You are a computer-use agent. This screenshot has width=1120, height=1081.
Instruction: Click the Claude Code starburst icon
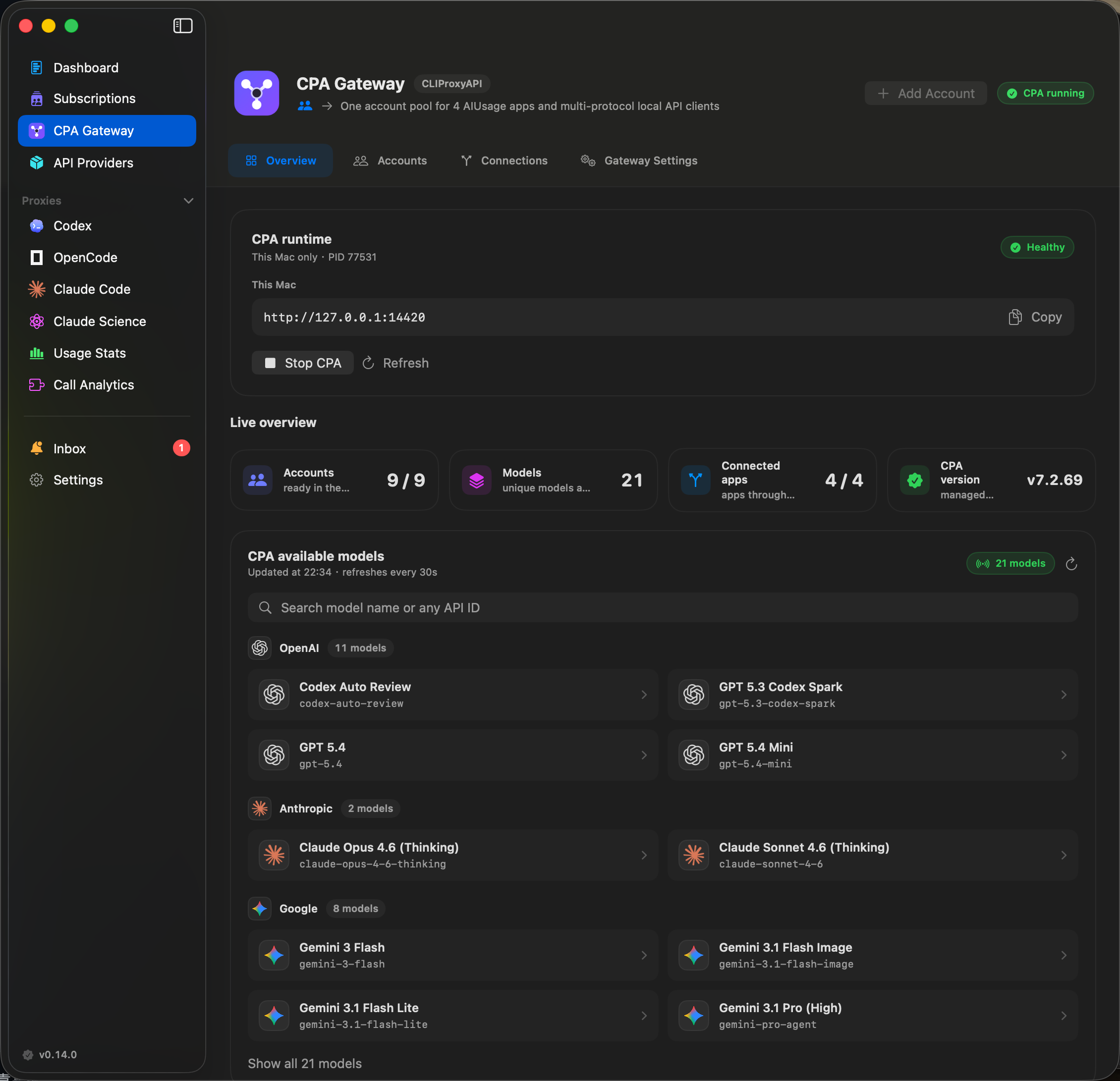click(x=37, y=289)
